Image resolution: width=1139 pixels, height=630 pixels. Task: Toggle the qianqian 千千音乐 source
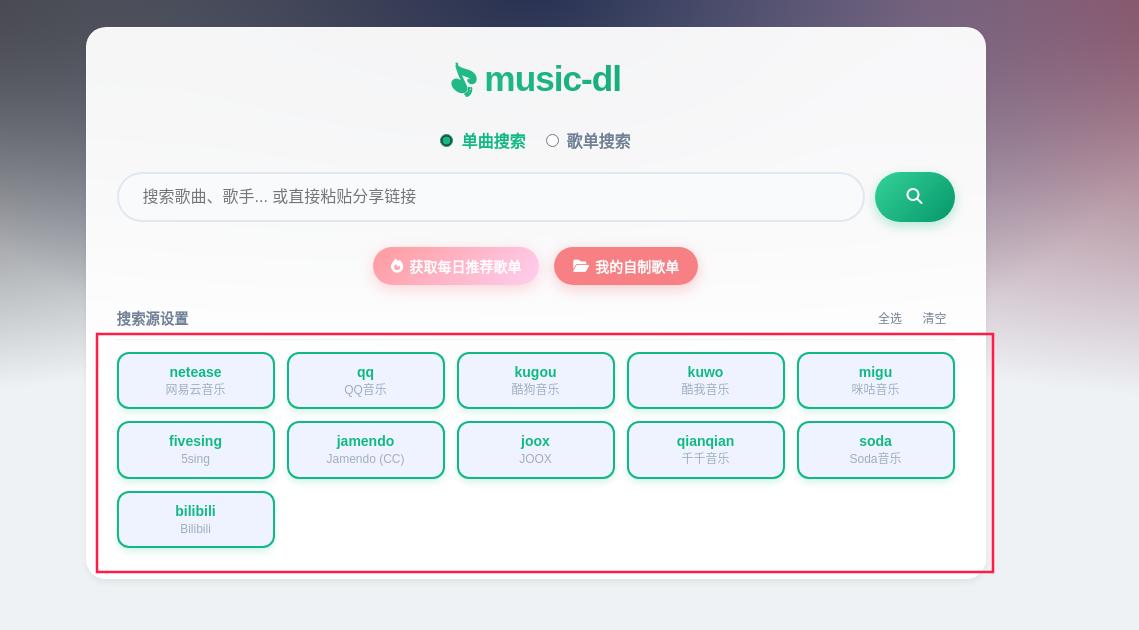706,450
